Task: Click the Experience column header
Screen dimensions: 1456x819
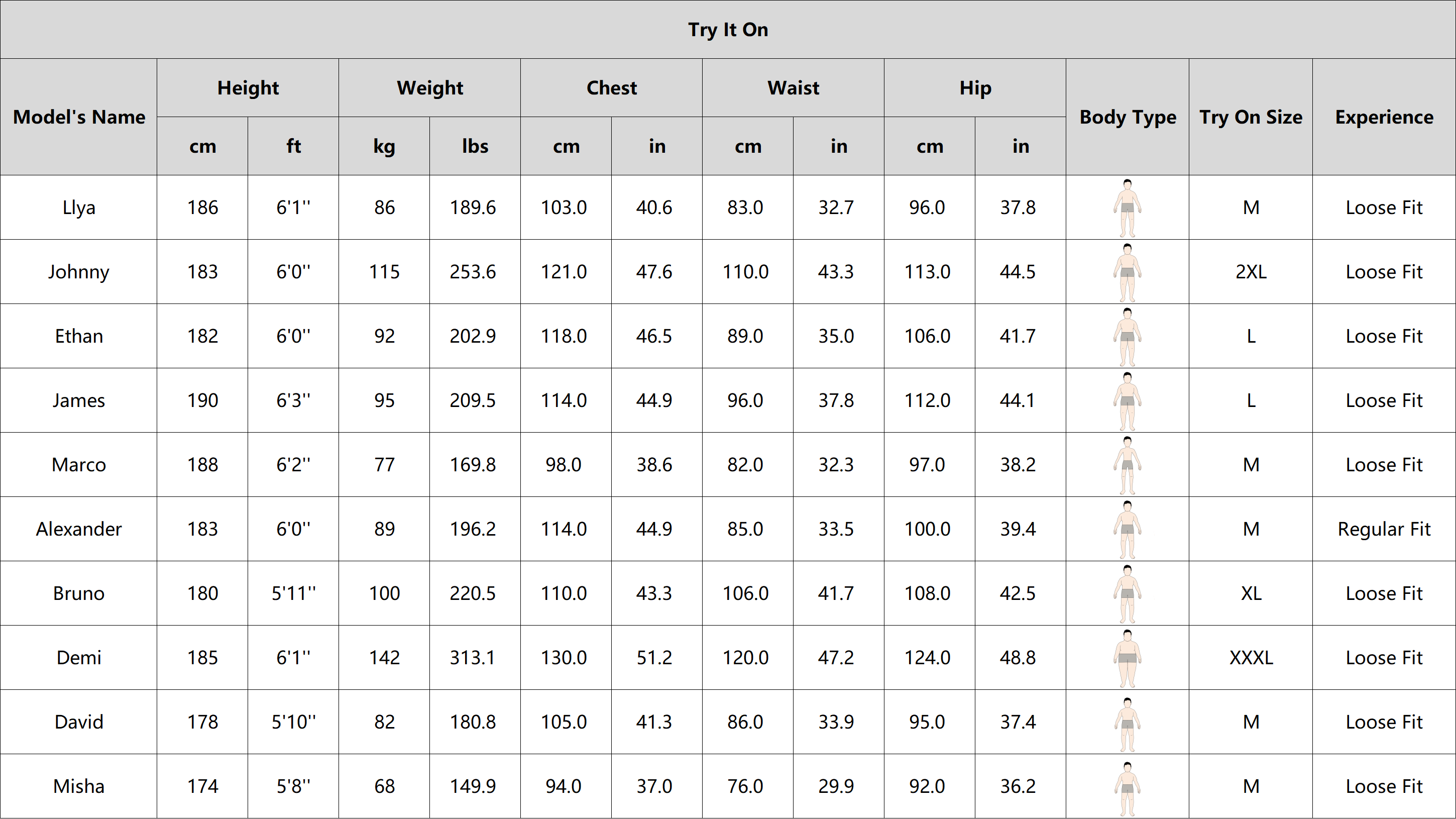Action: 1384,117
